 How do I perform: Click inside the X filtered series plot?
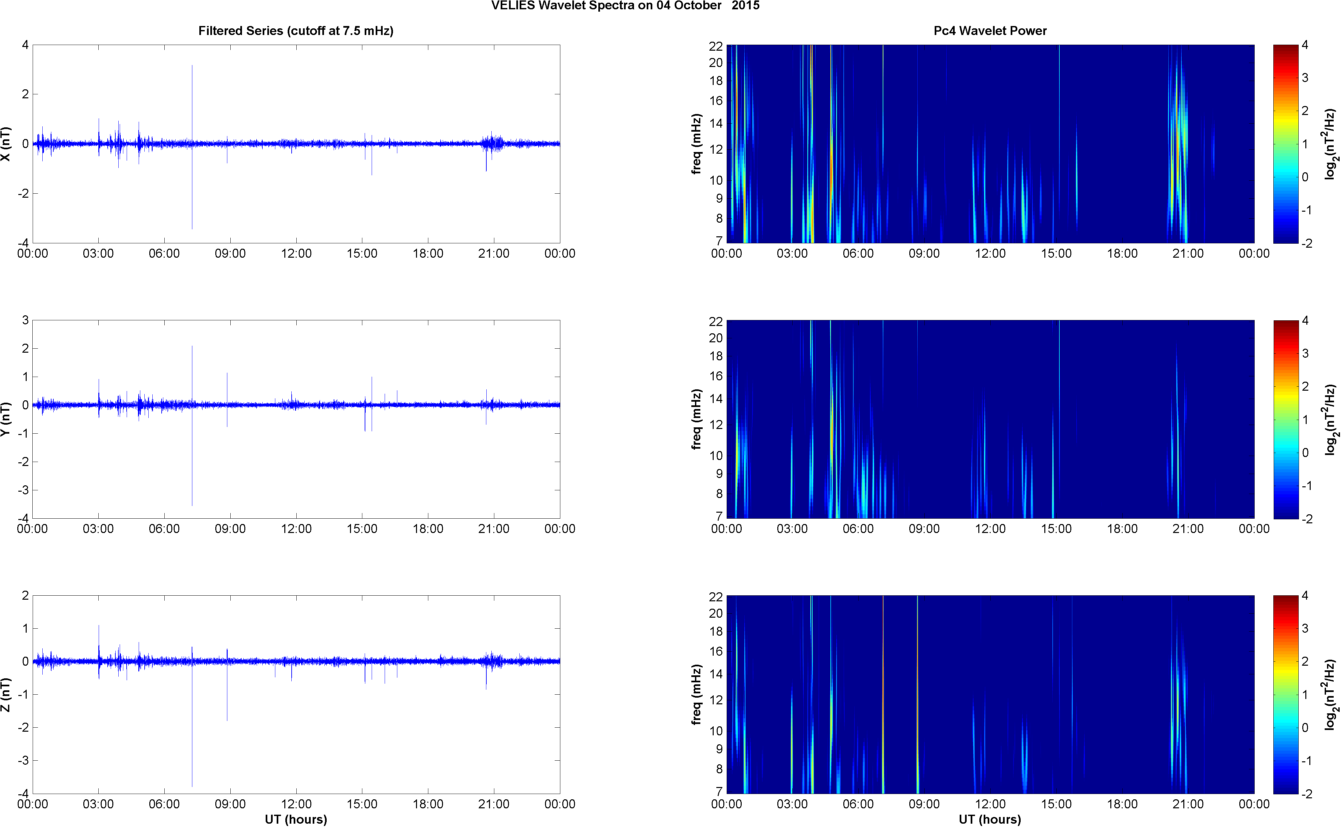pyautogui.click(x=296, y=144)
